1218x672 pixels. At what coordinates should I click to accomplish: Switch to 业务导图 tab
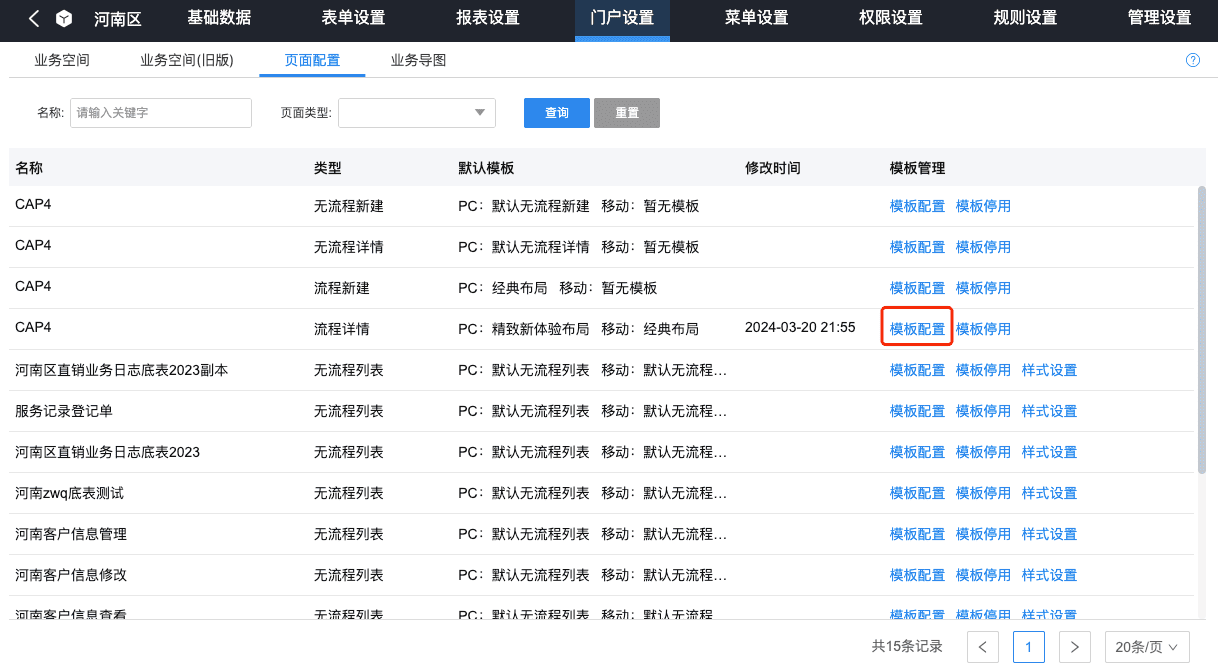(x=418, y=60)
